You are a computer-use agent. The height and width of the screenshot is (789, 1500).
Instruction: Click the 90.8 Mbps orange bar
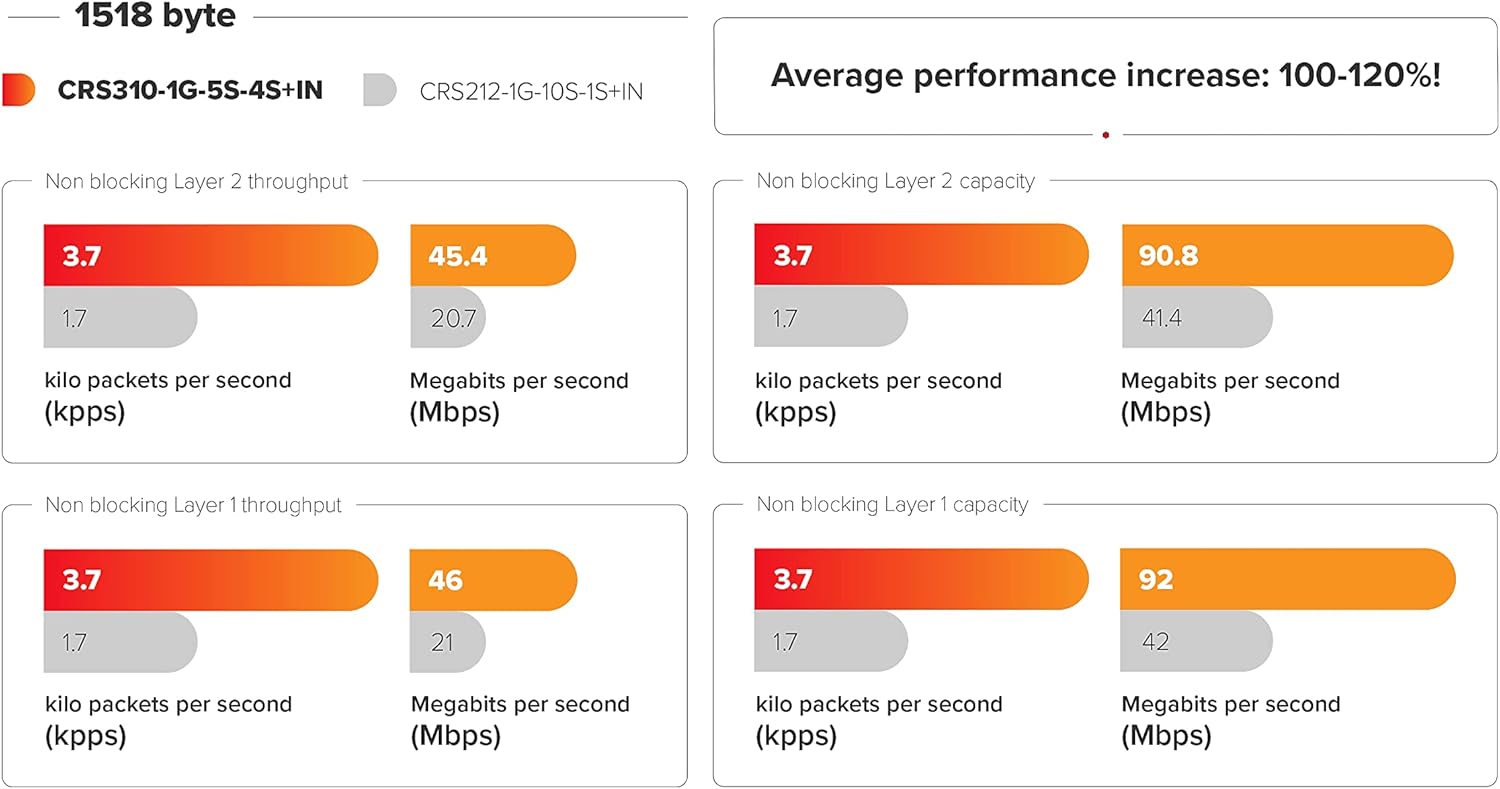coord(1286,256)
